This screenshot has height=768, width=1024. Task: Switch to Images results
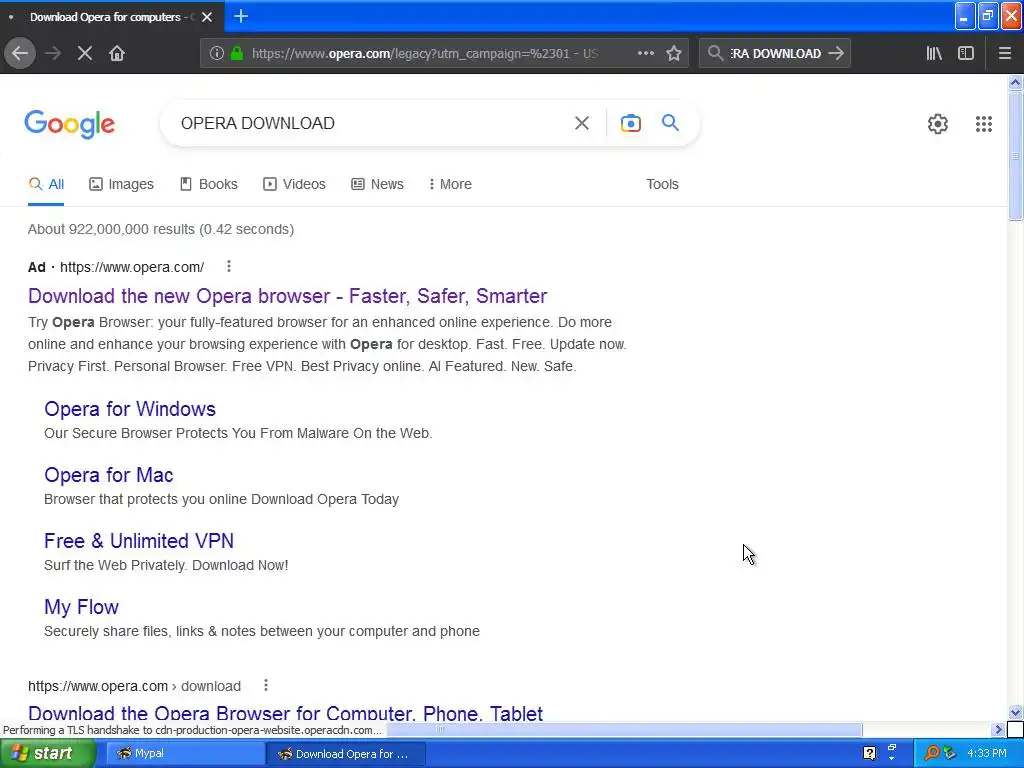coord(121,184)
